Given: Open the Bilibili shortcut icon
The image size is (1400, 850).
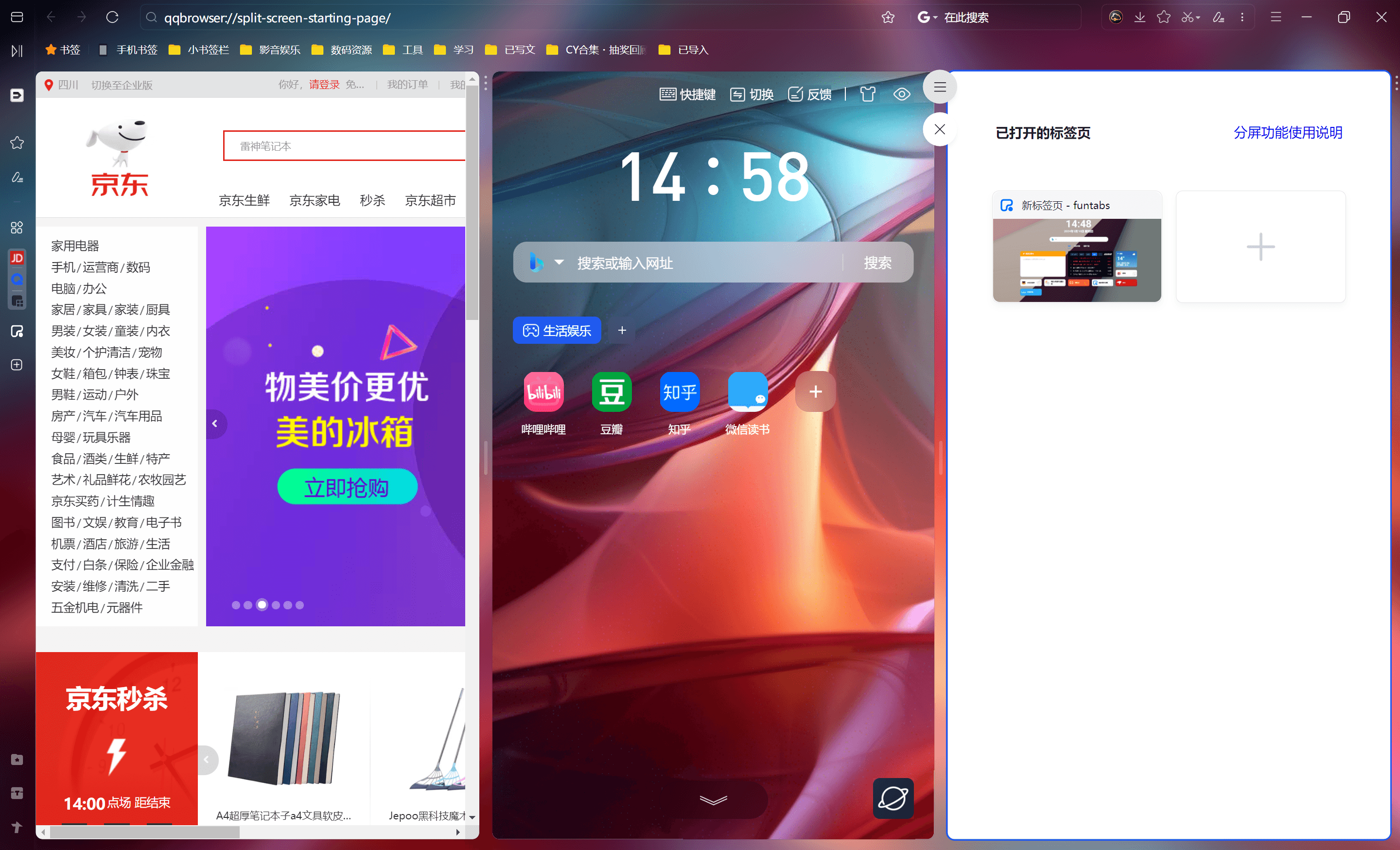Looking at the screenshot, I should pyautogui.click(x=543, y=391).
